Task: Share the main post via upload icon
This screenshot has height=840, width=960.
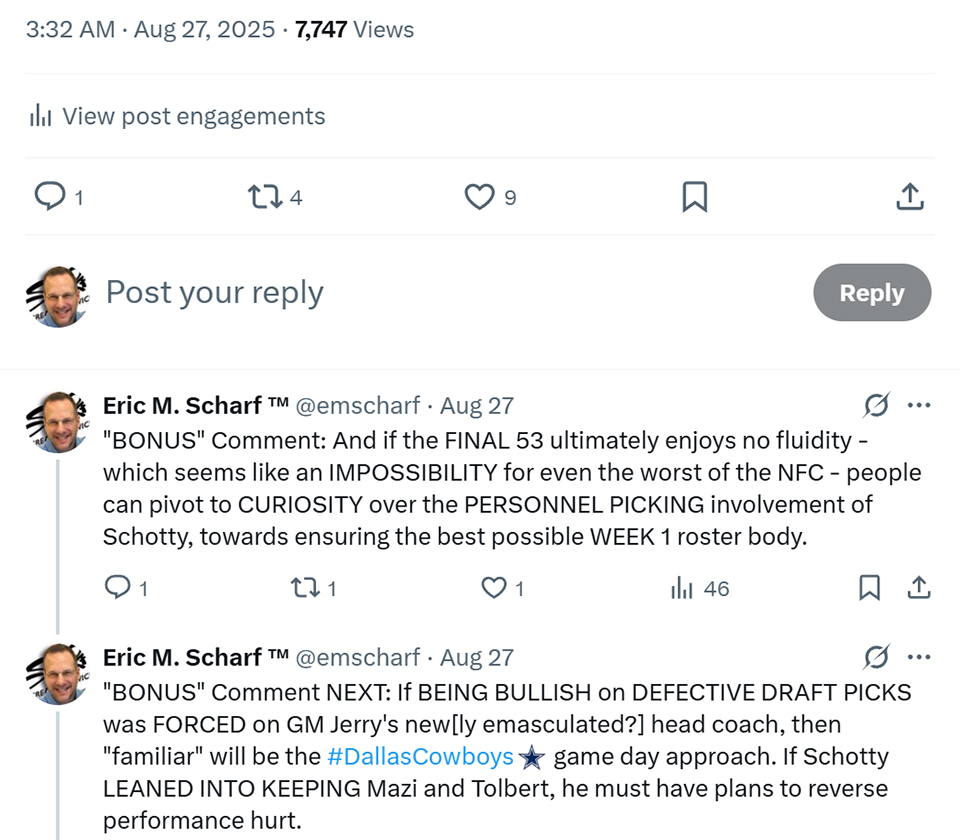Action: tap(909, 196)
